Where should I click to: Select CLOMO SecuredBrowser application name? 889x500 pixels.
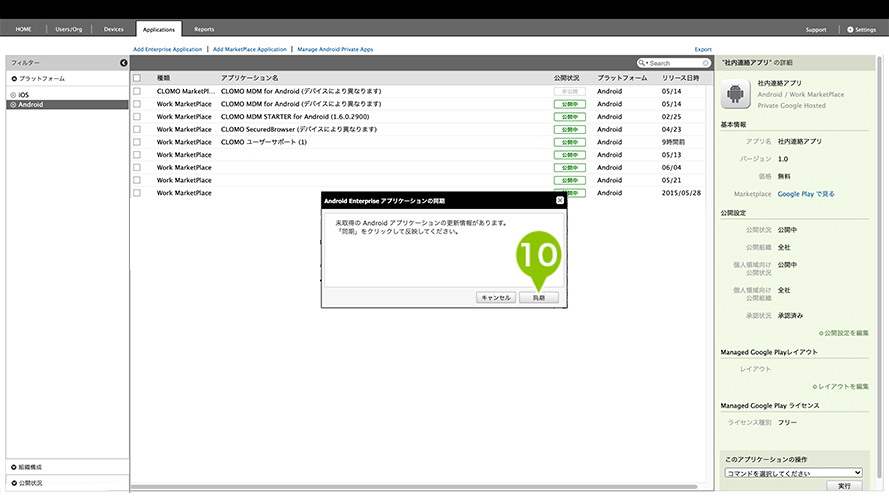pos(299,129)
